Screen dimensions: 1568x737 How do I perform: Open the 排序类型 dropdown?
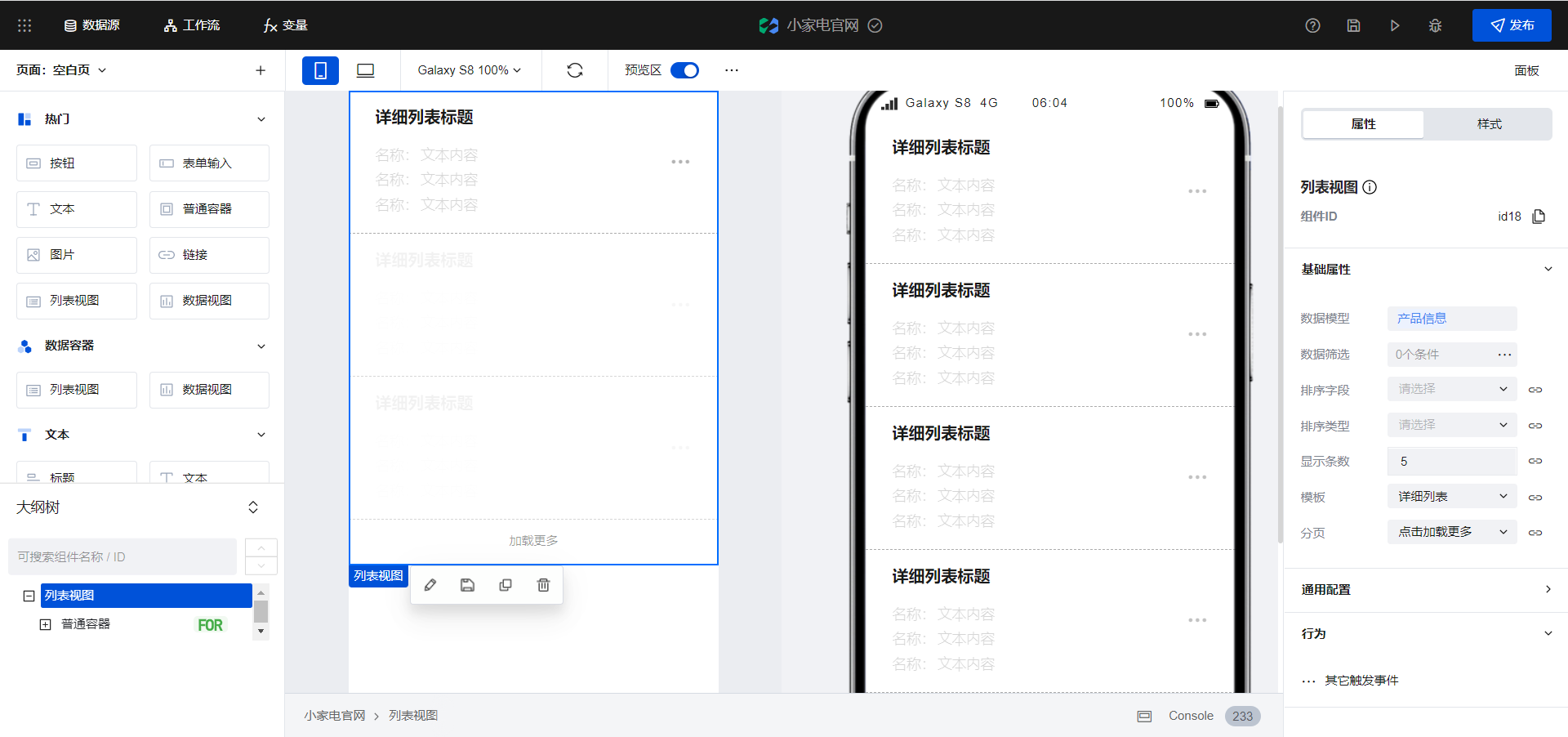[1452, 425]
